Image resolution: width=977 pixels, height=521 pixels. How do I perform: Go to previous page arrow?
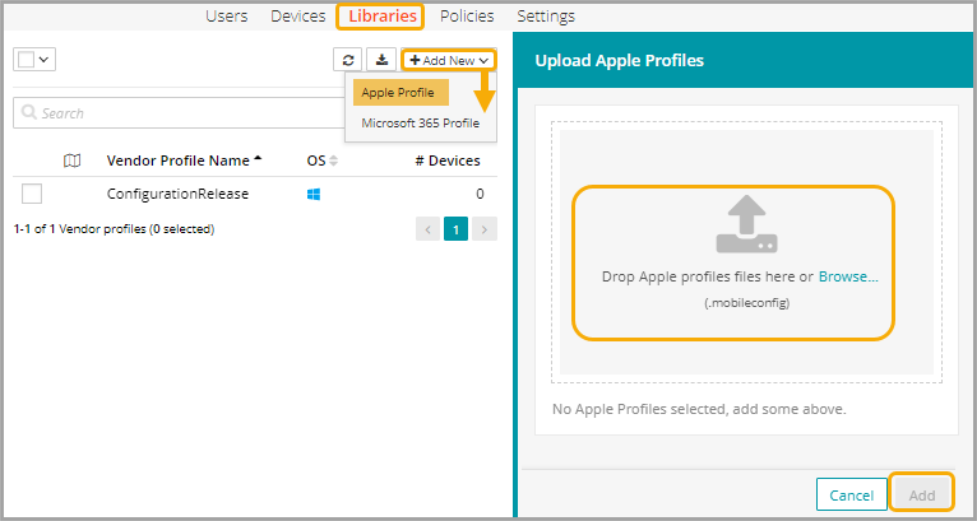pyautogui.click(x=428, y=229)
